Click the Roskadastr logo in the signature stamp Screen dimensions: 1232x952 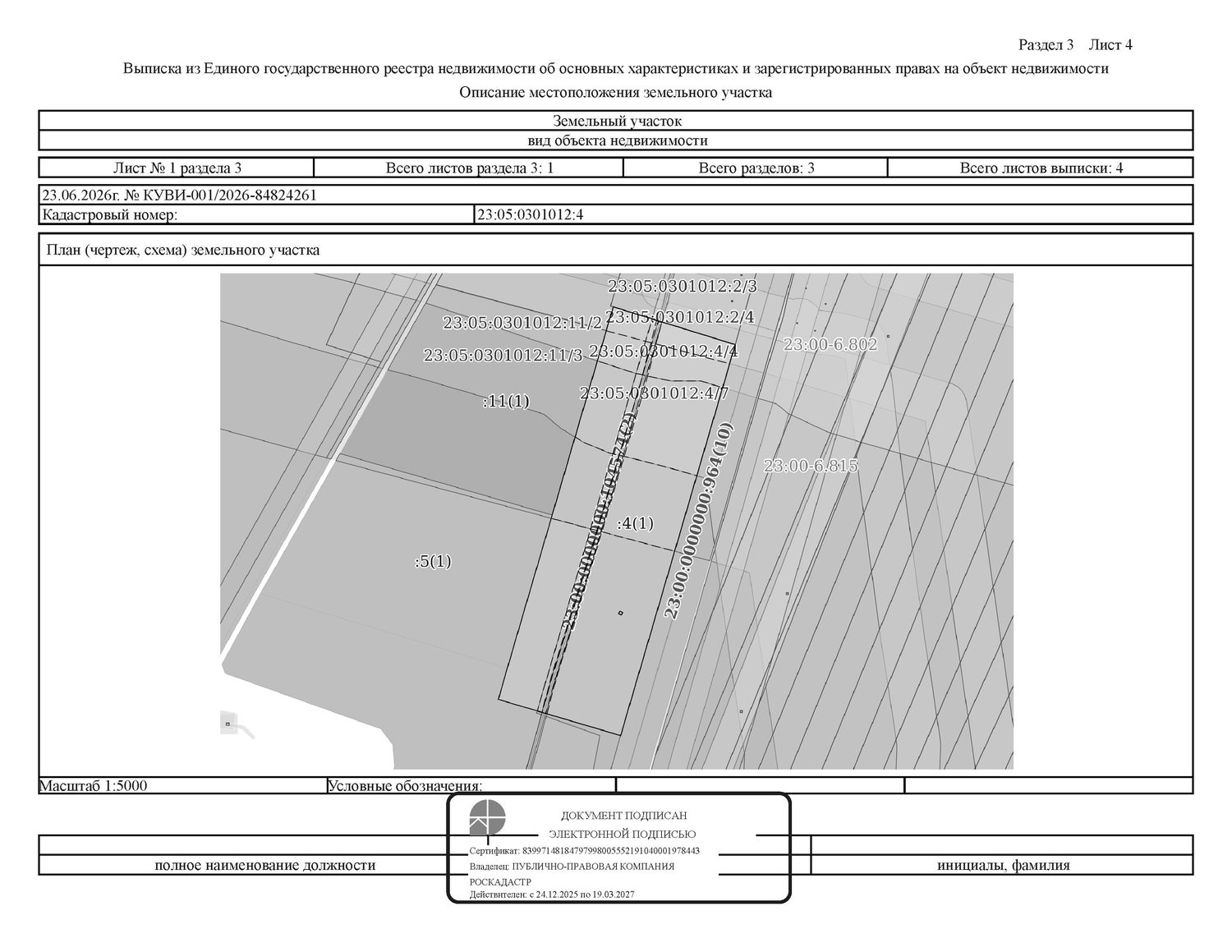[x=488, y=817]
